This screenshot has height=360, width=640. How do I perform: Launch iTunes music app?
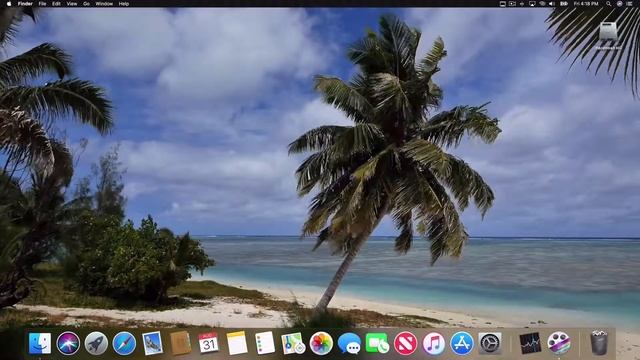pyautogui.click(x=433, y=343)
